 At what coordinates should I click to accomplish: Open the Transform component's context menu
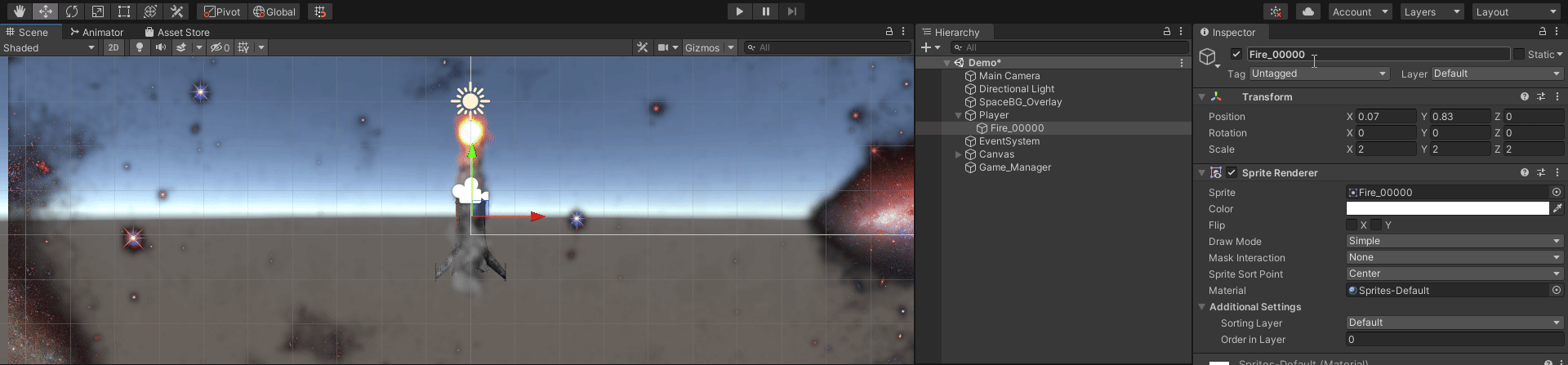[1557, 96]
